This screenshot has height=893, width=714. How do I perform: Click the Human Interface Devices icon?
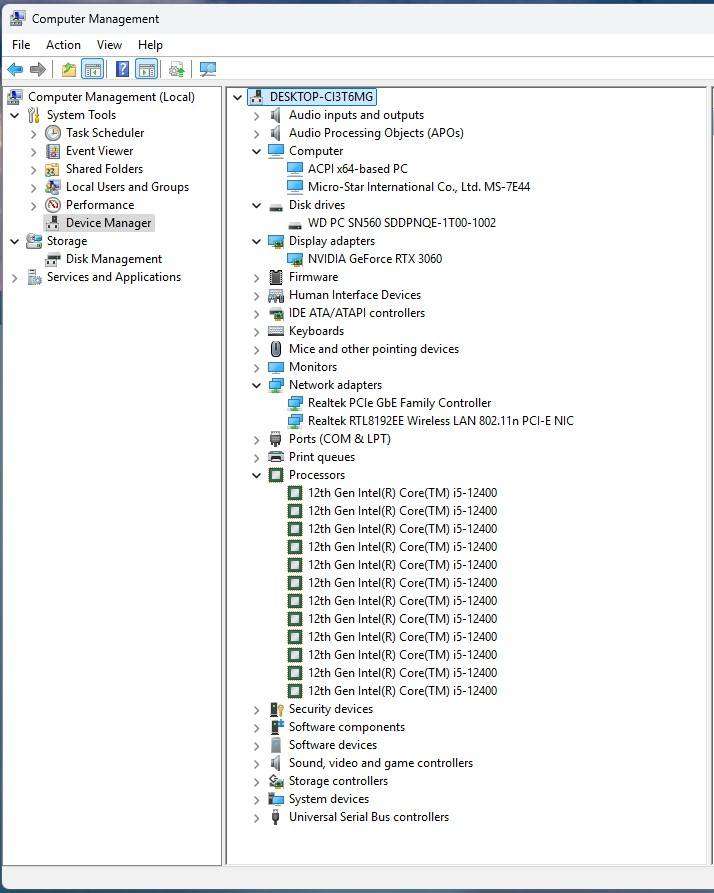pos(276,295)
